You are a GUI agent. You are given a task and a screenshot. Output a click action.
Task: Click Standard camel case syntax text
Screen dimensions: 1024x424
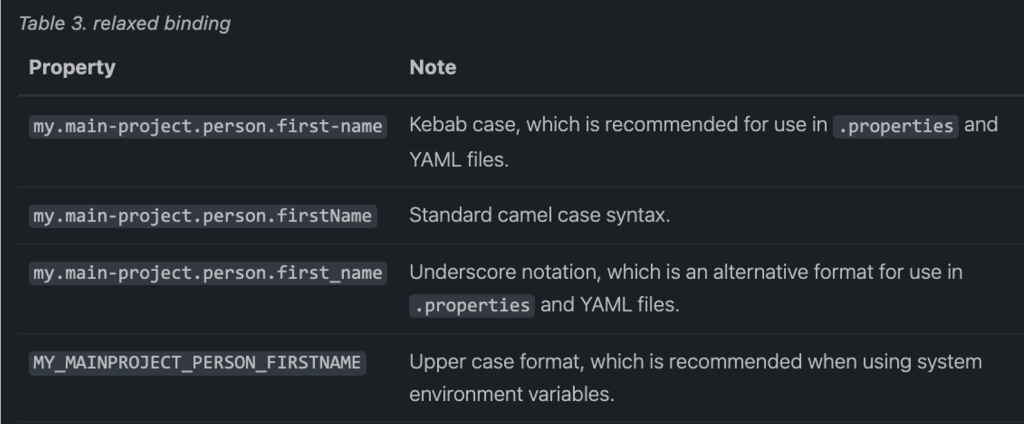pos(539,215)
